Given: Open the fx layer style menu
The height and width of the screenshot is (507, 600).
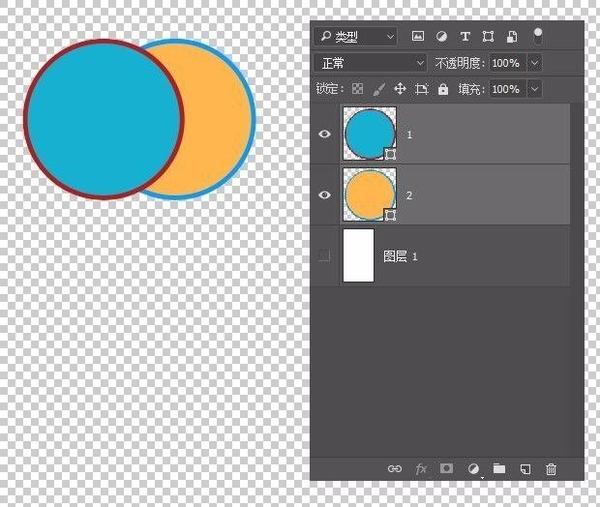Looking at the screenshot, I should (421, 469).
